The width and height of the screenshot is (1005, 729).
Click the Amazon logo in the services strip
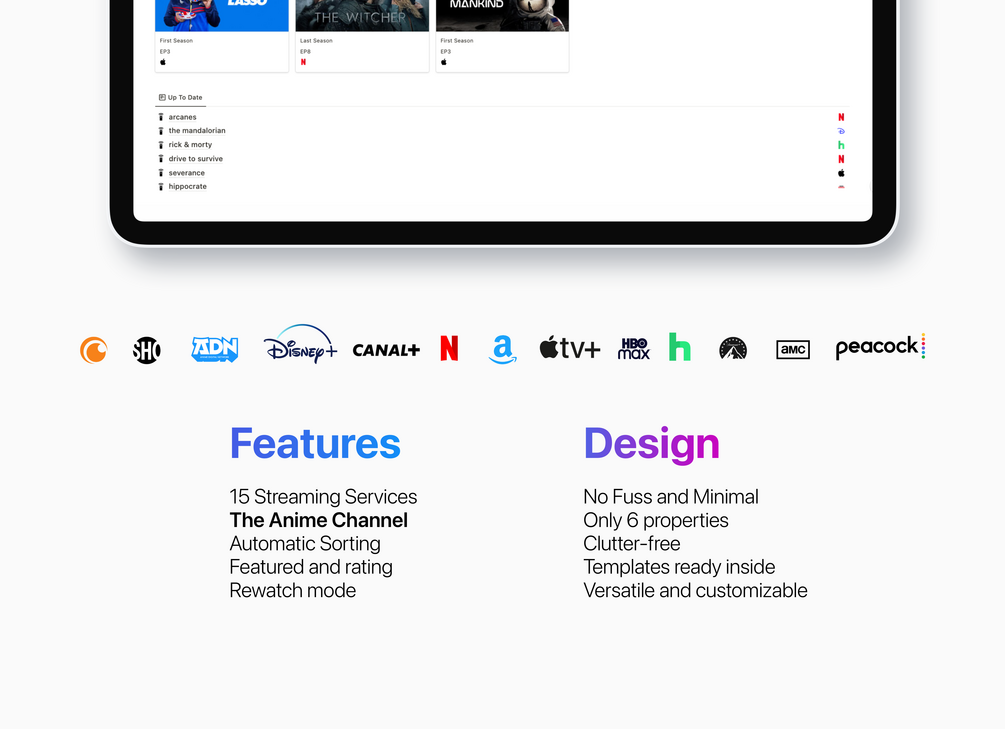coord(502,349)
